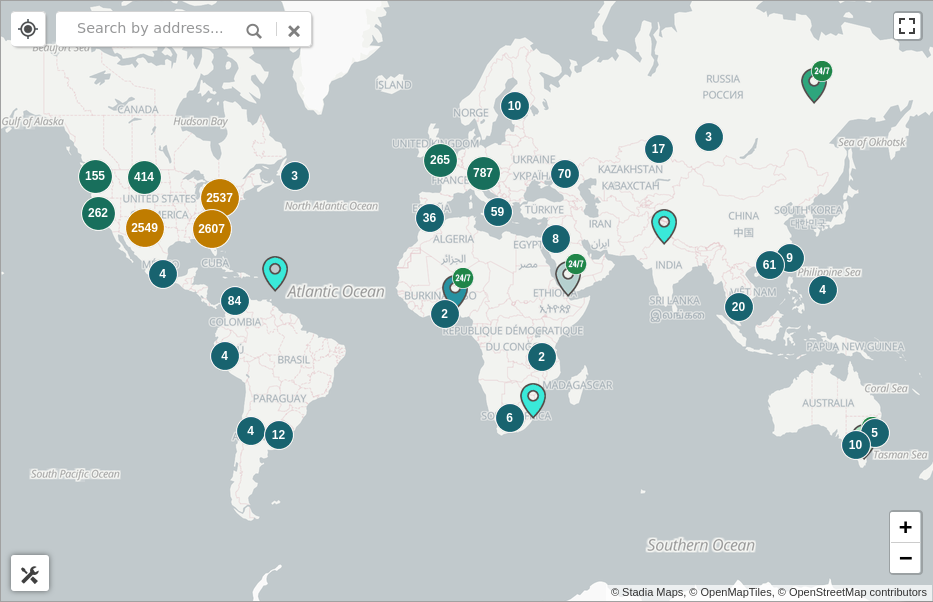Click the cyan pin in the Atlantic
The image size is (933, 602).
click(275, 273)
